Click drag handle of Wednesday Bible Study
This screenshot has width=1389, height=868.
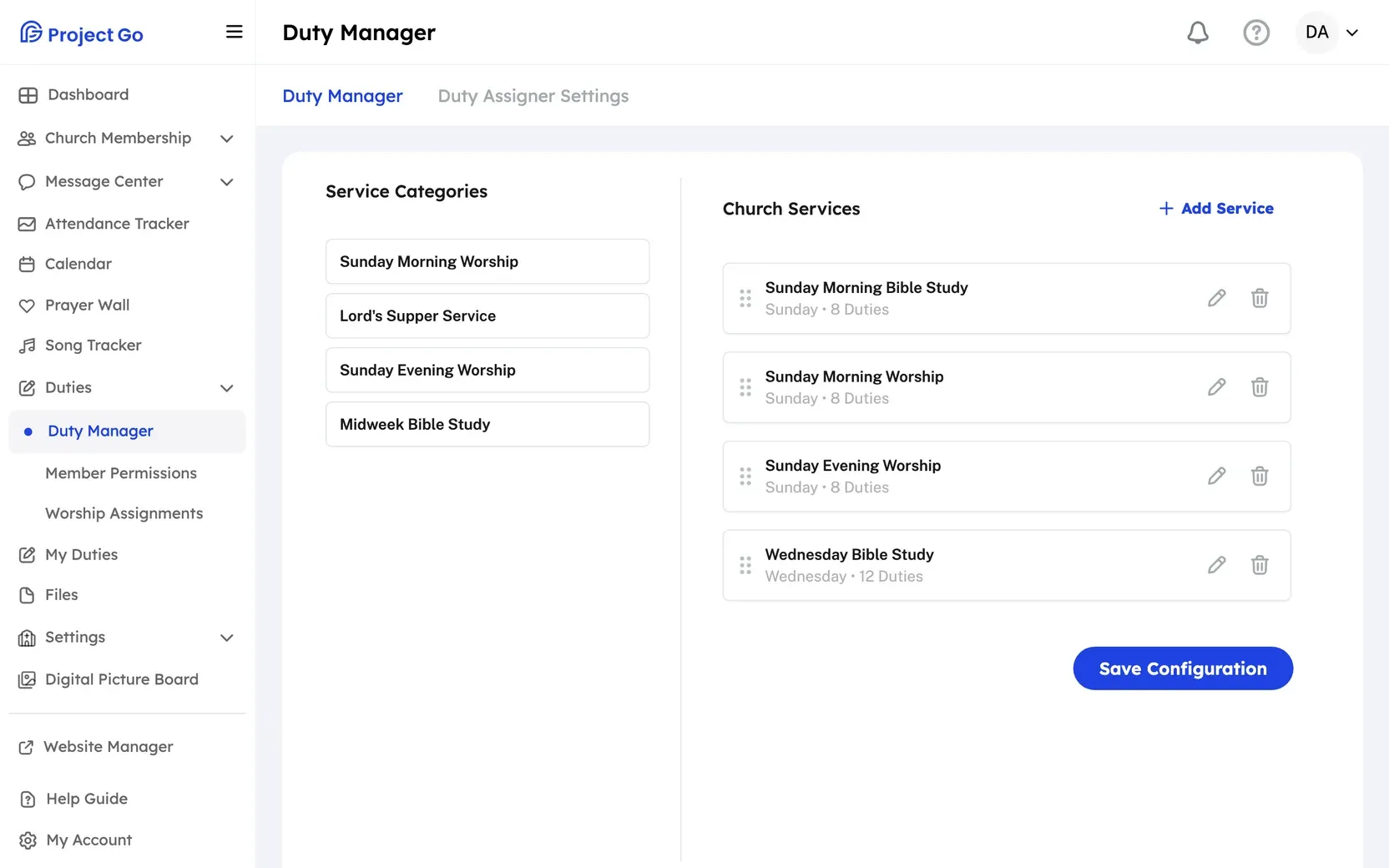[745, 565]
